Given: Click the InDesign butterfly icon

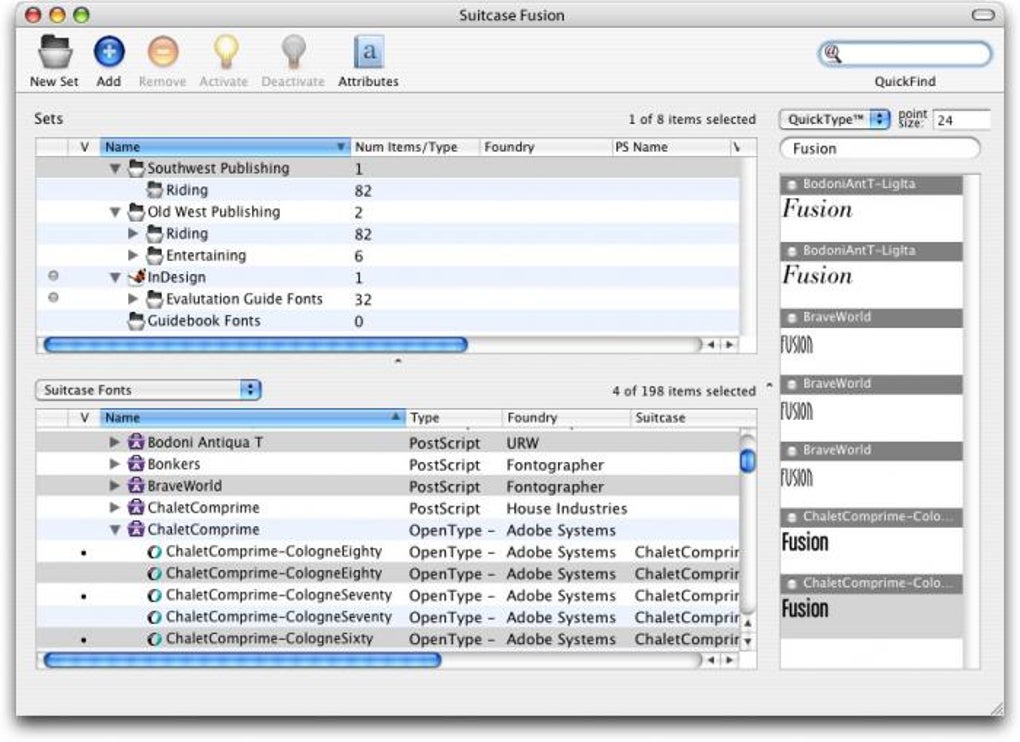Looking at the screenshot, I should [136, 277].
